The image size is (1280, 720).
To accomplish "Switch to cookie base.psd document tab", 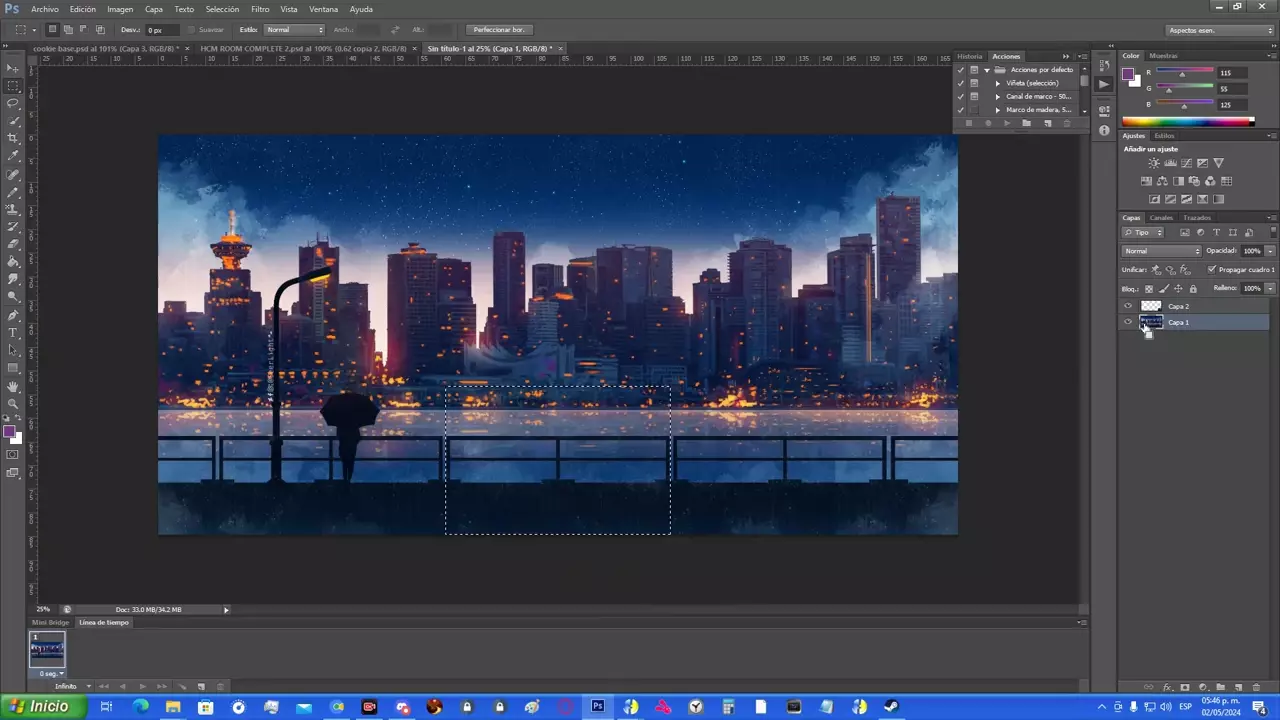I will click(105, 48).
